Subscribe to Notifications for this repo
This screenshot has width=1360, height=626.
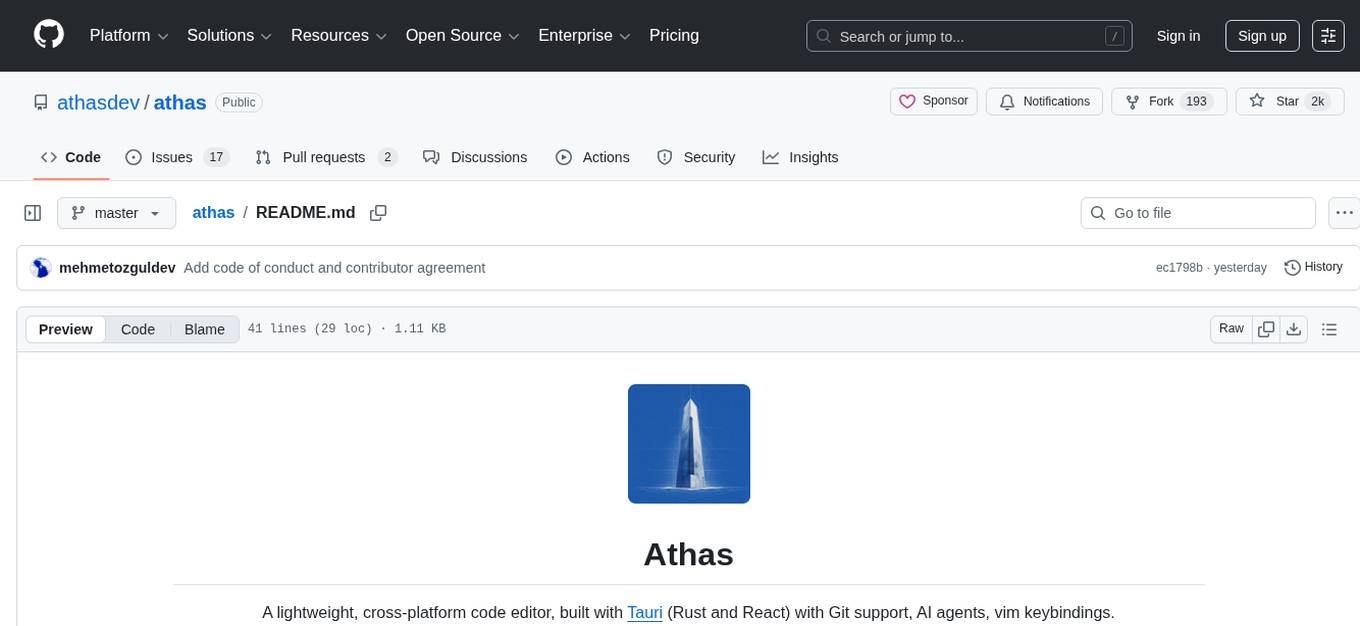tap(1044, 101)
